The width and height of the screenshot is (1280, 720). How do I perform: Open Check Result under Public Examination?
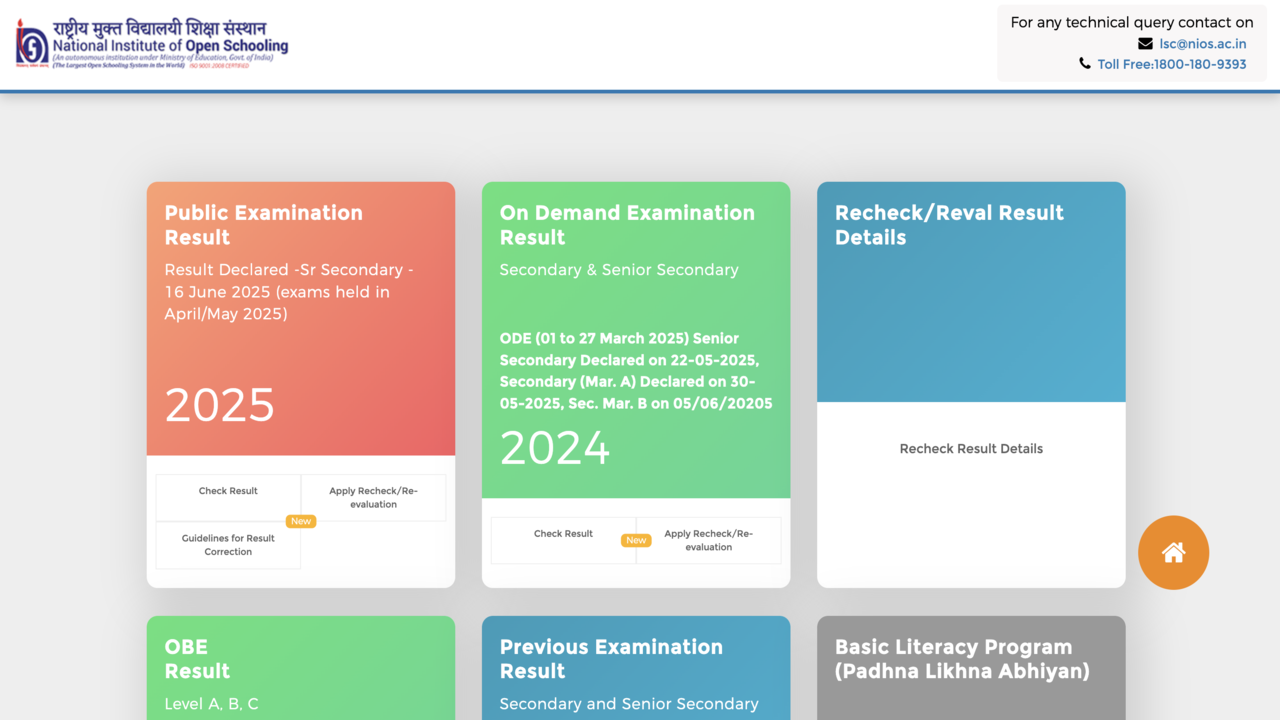click(228, 491)
